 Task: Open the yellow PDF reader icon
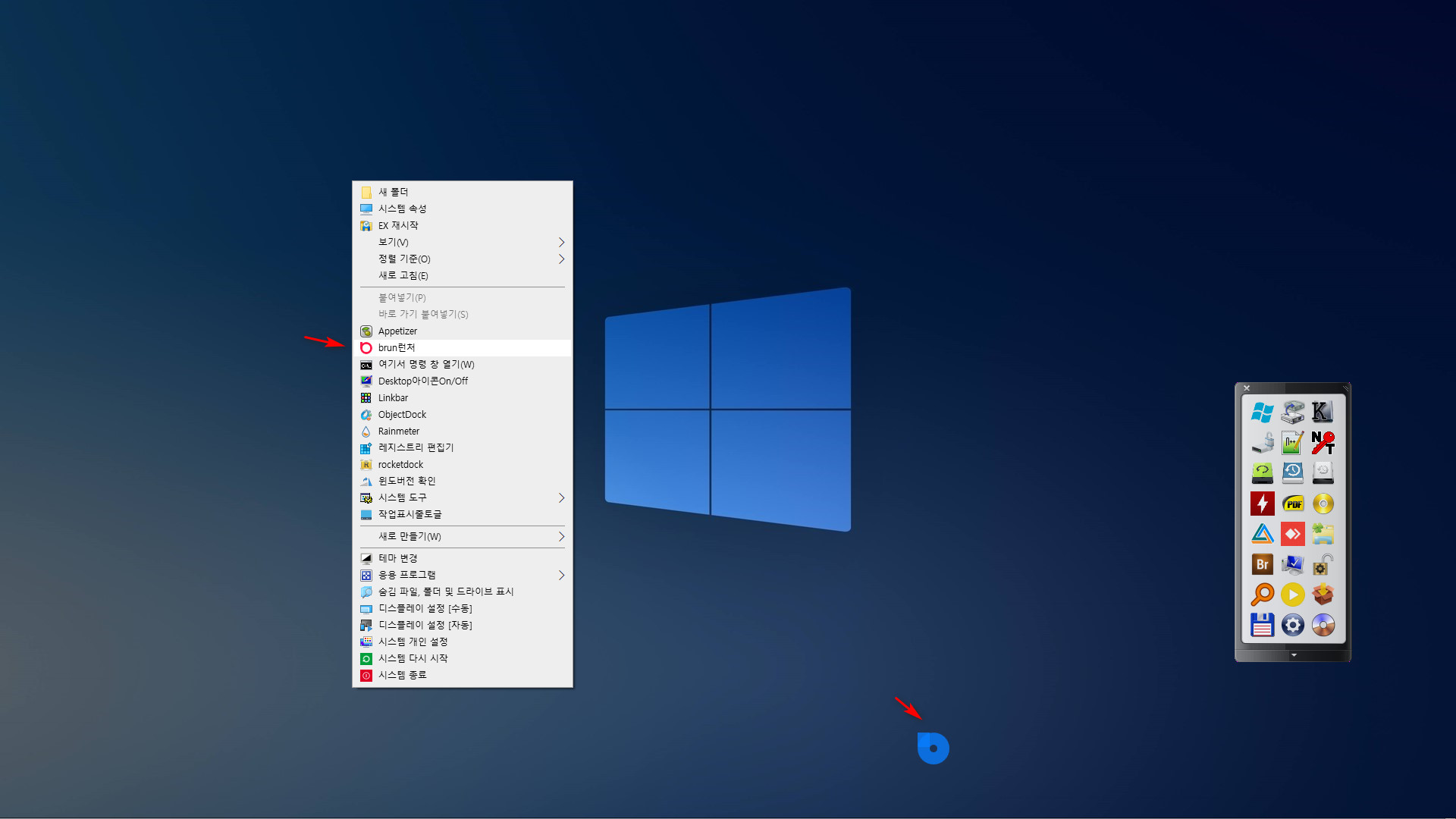point(1293,504)
